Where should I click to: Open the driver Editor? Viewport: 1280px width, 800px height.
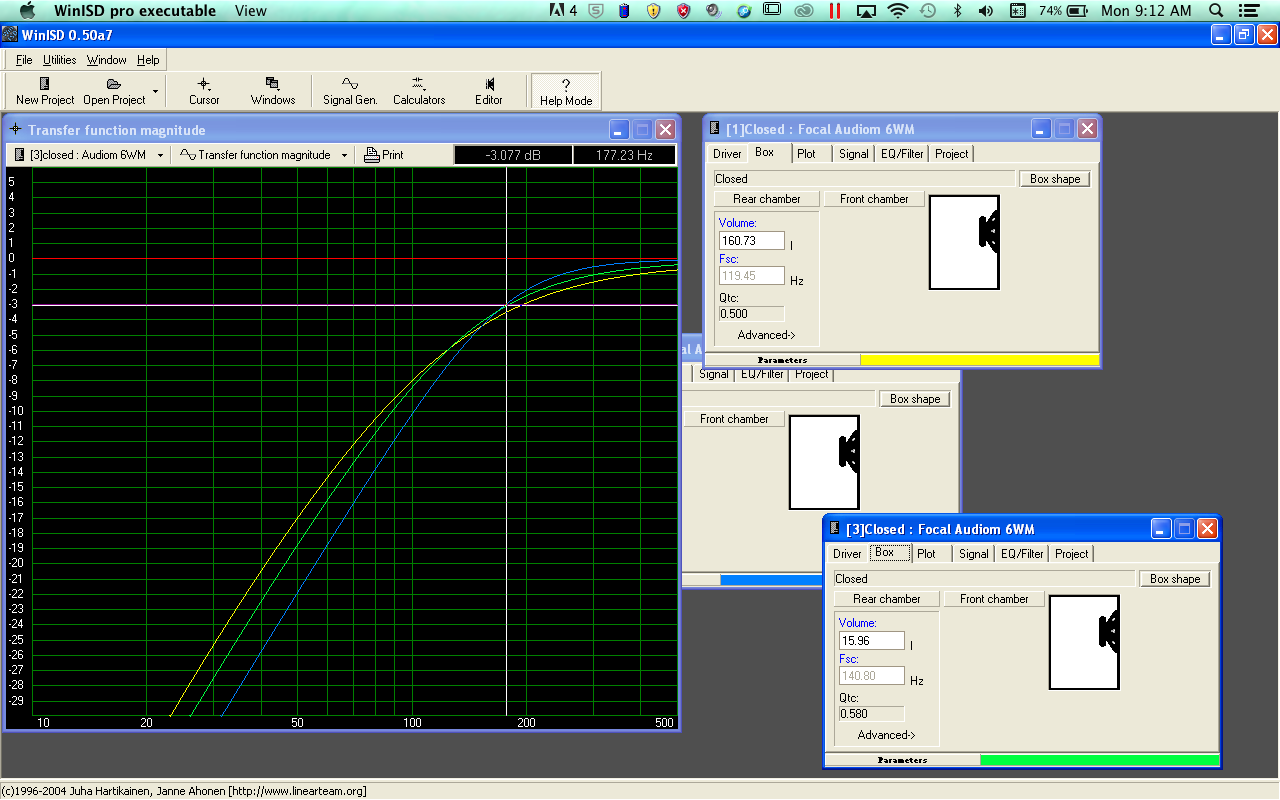click(489, 91)
